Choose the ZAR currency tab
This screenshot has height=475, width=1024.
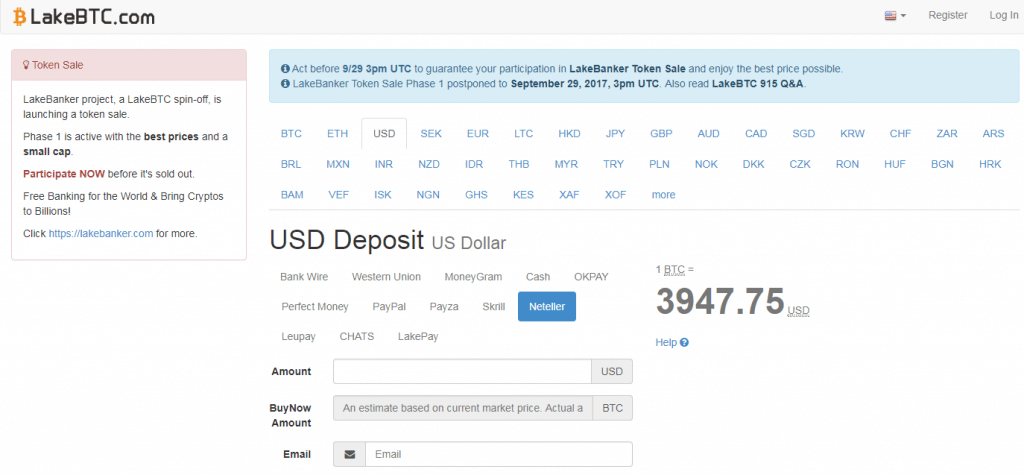point(947,133)
